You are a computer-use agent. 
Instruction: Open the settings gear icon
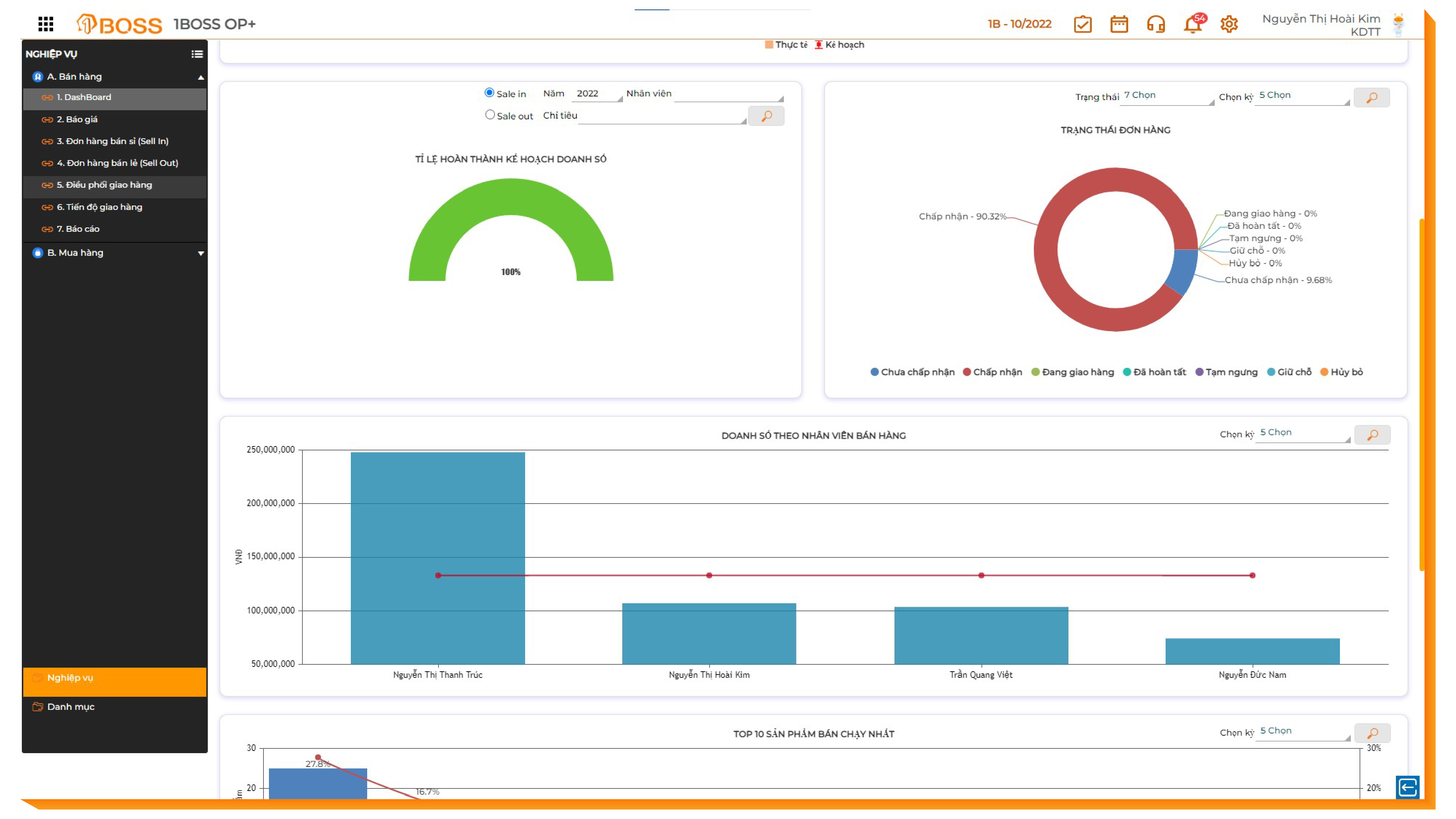(1229, 24)
